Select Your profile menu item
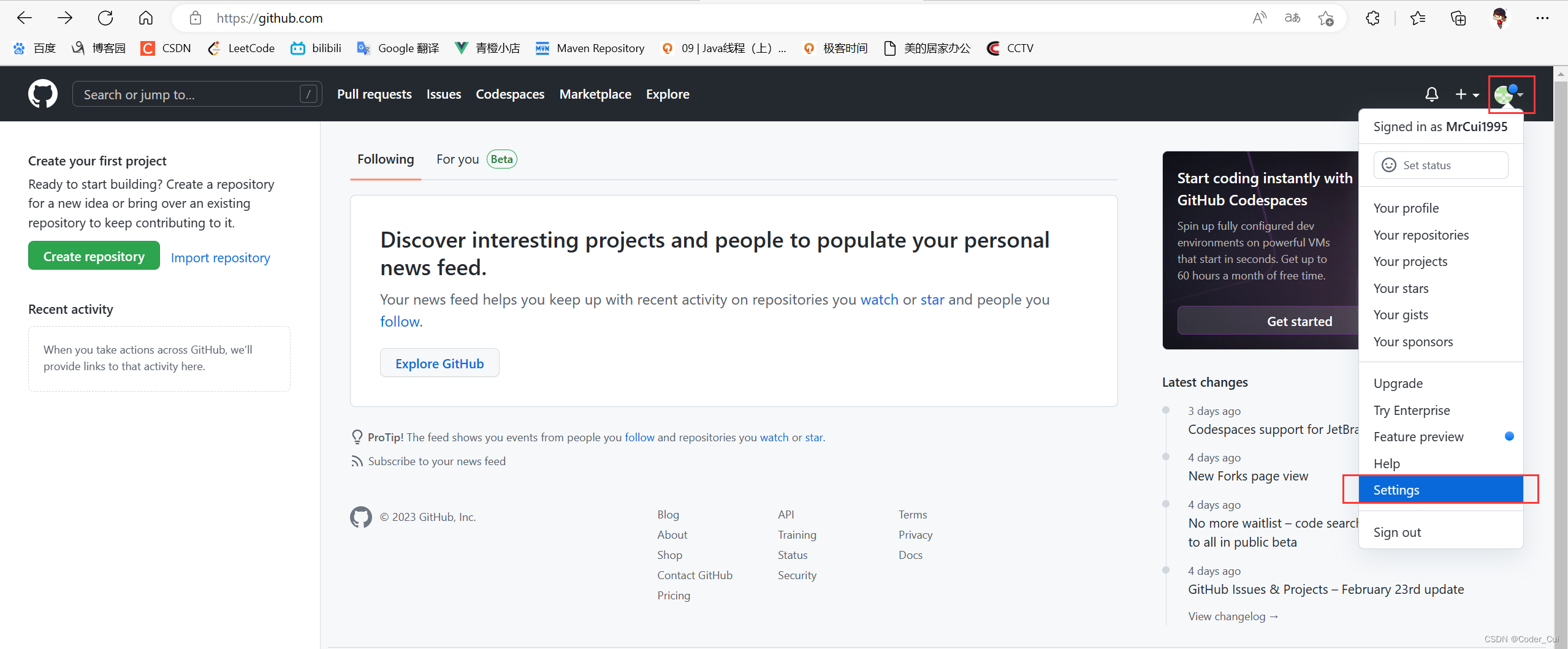 1441,208
